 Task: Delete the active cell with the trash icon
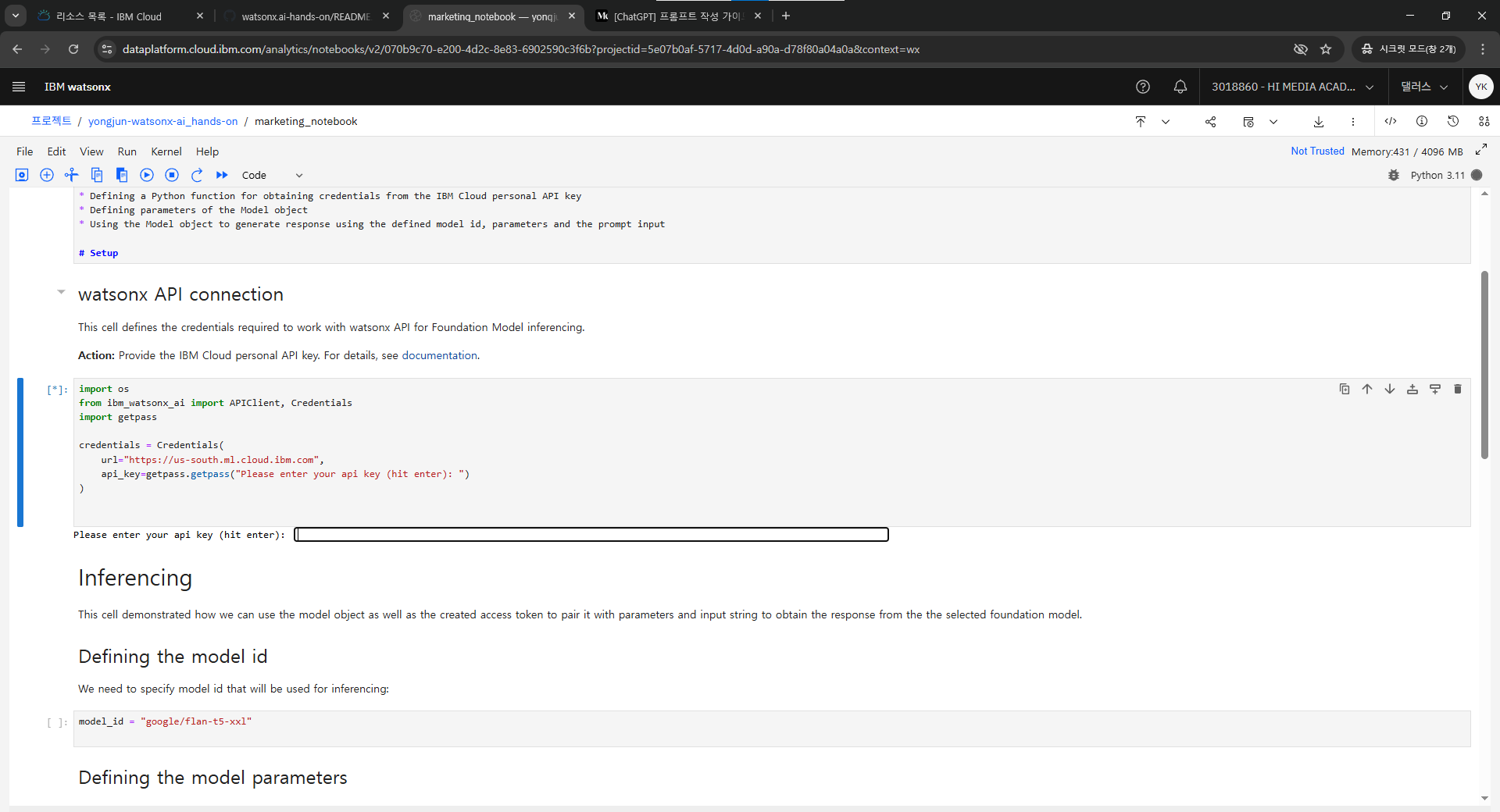click(1458, 389)
